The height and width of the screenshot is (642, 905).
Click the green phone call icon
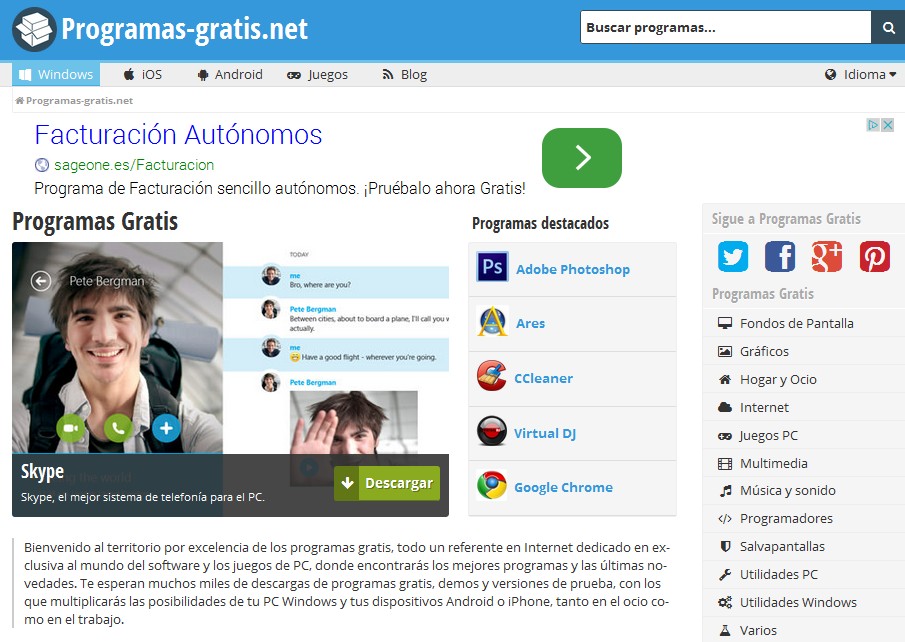118,428
